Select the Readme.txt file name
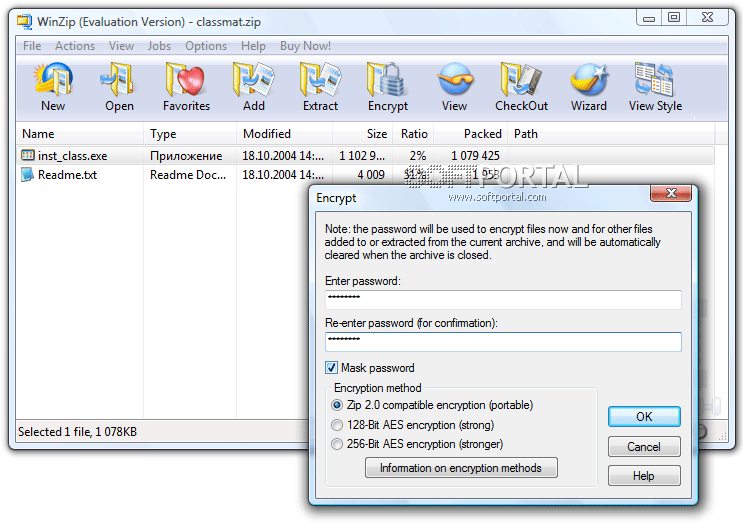This screenshot has height=524, width=743. tap(67, 175)
